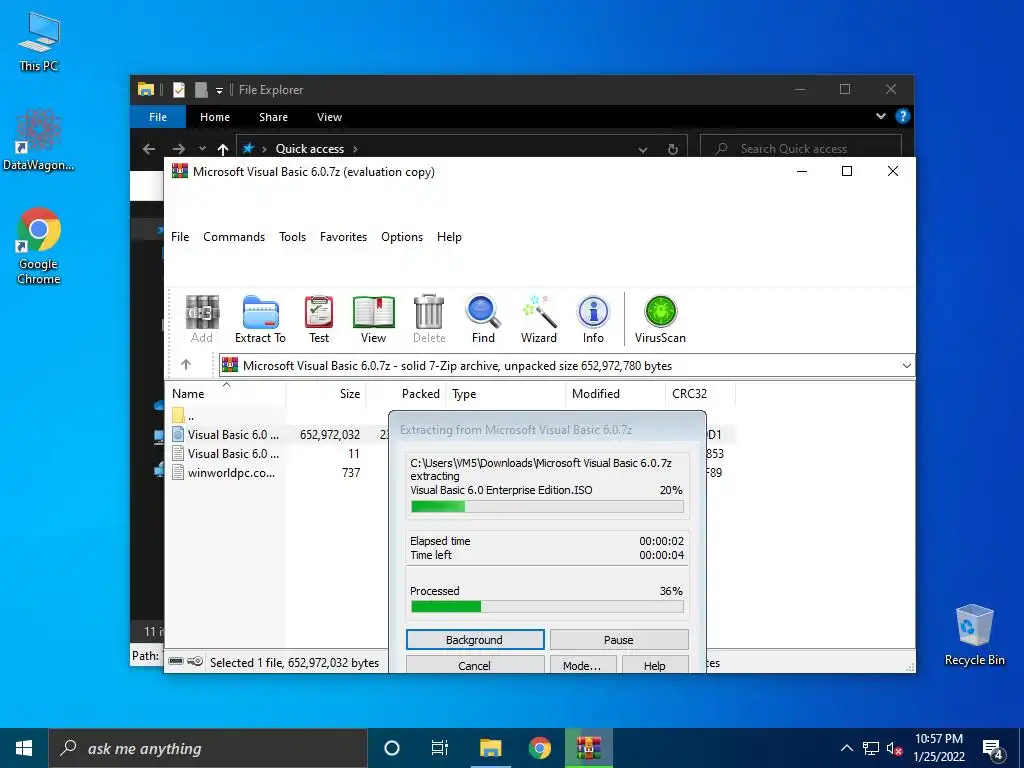Click the Background button in extraction dialog
Image resolution: width=1024 pixels, height=768 pixels.
point(475,640)
